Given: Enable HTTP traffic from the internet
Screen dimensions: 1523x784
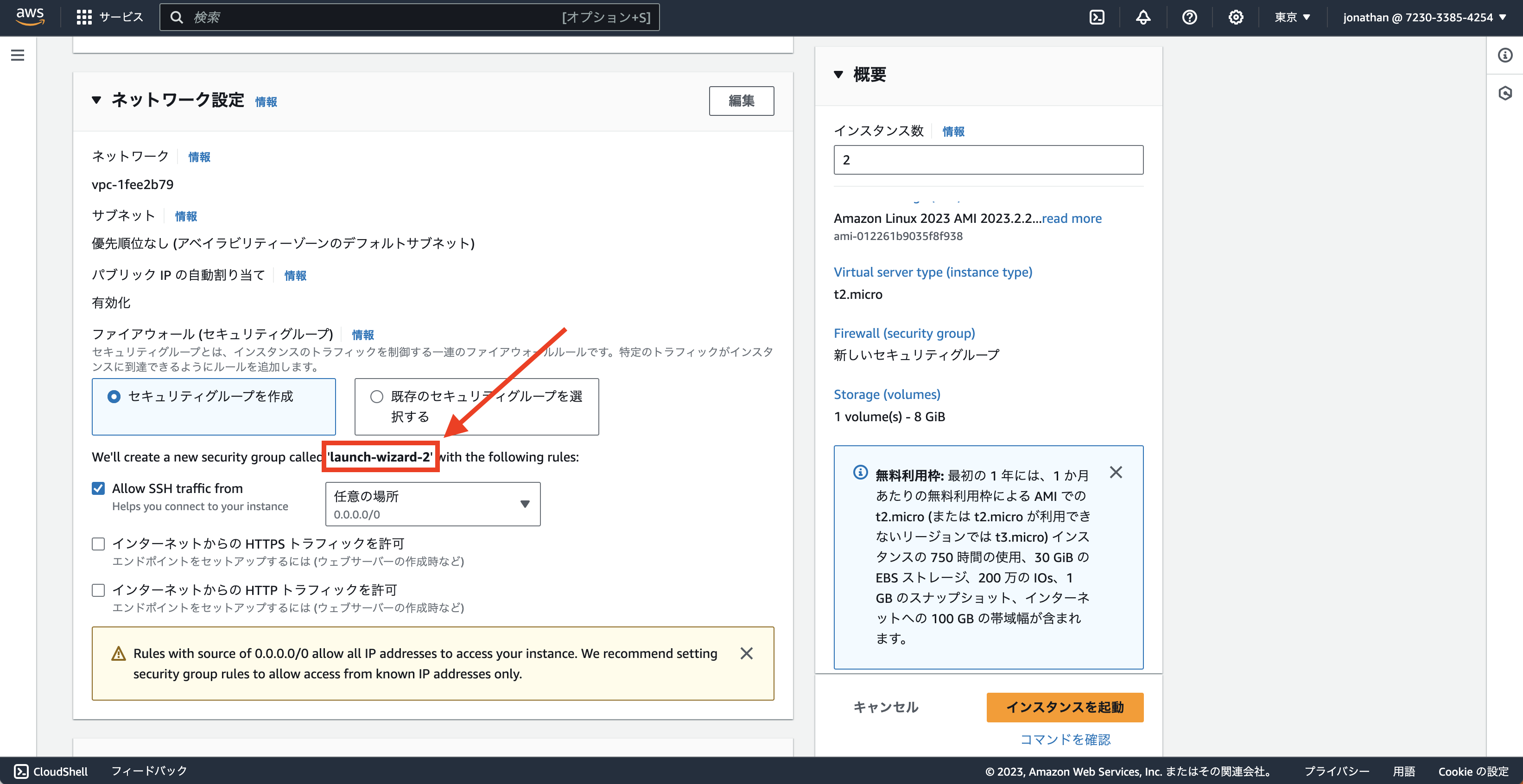Looking at the screenshot, I should pos(98,589).
